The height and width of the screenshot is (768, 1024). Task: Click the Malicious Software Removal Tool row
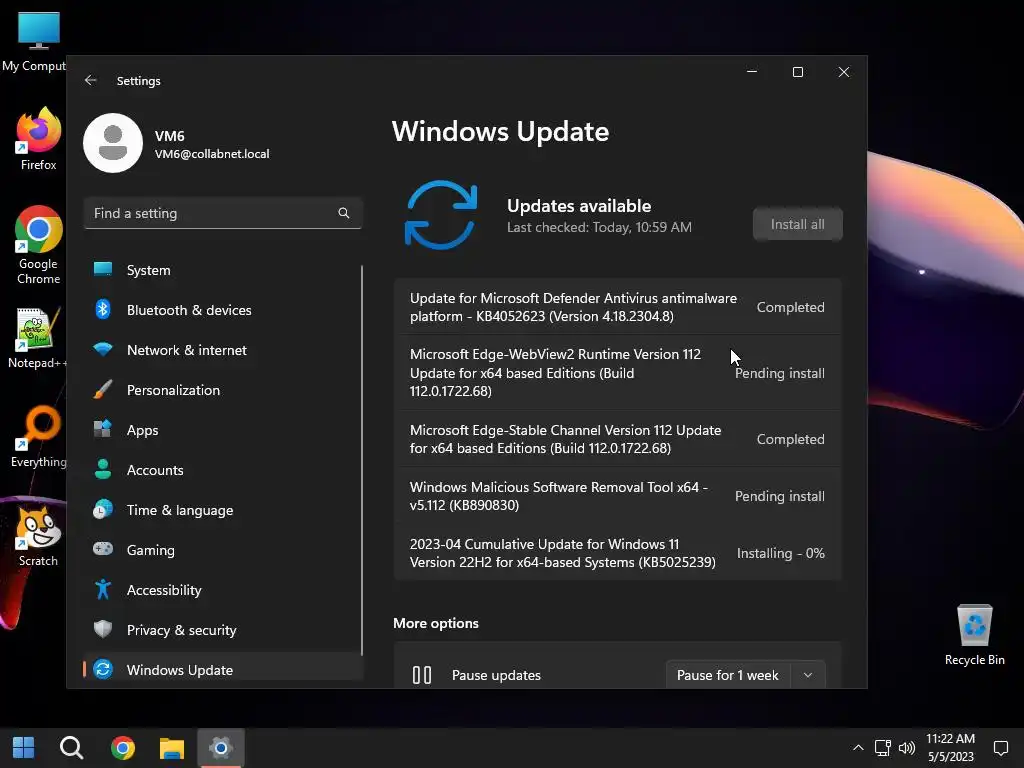[x=617, y=496]
